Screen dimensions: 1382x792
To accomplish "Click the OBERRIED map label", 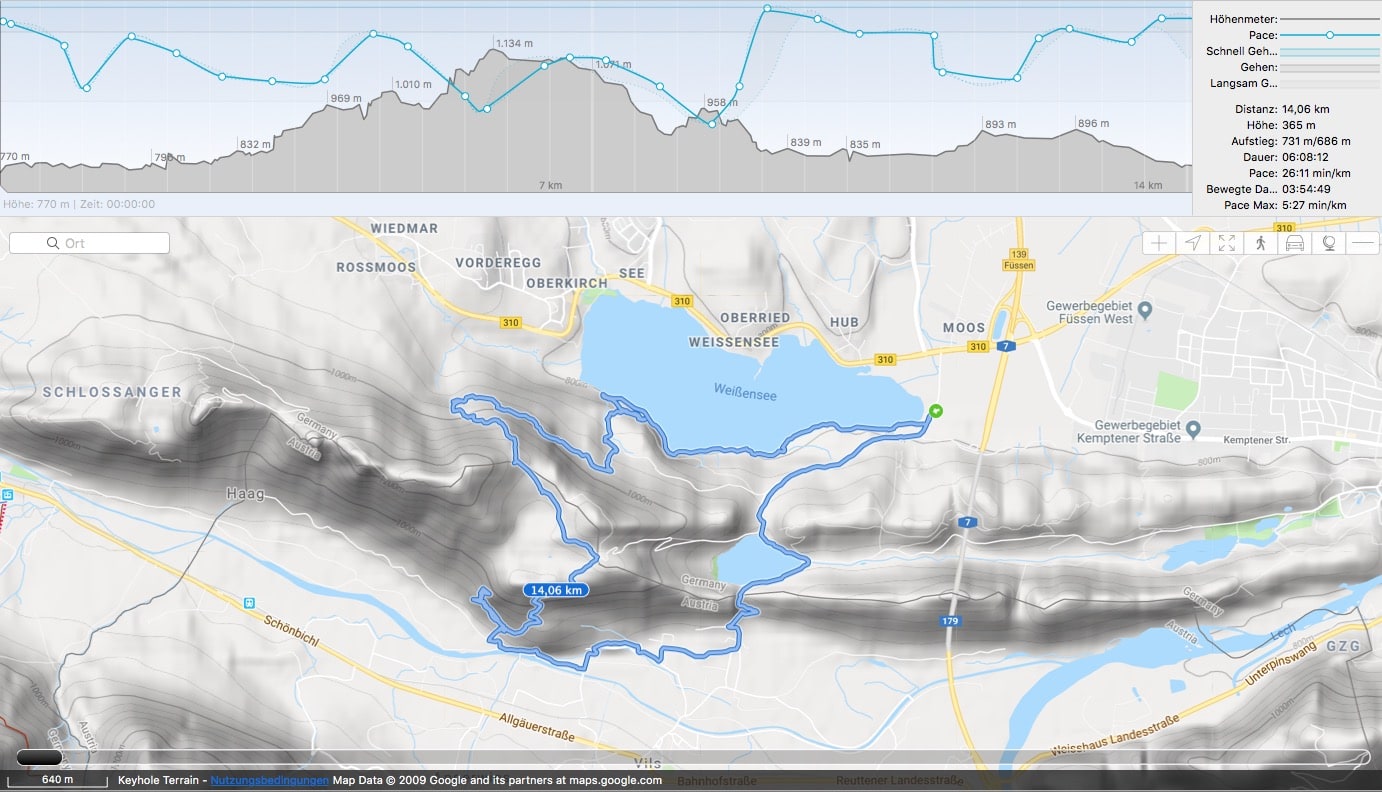I will (755, 317).
